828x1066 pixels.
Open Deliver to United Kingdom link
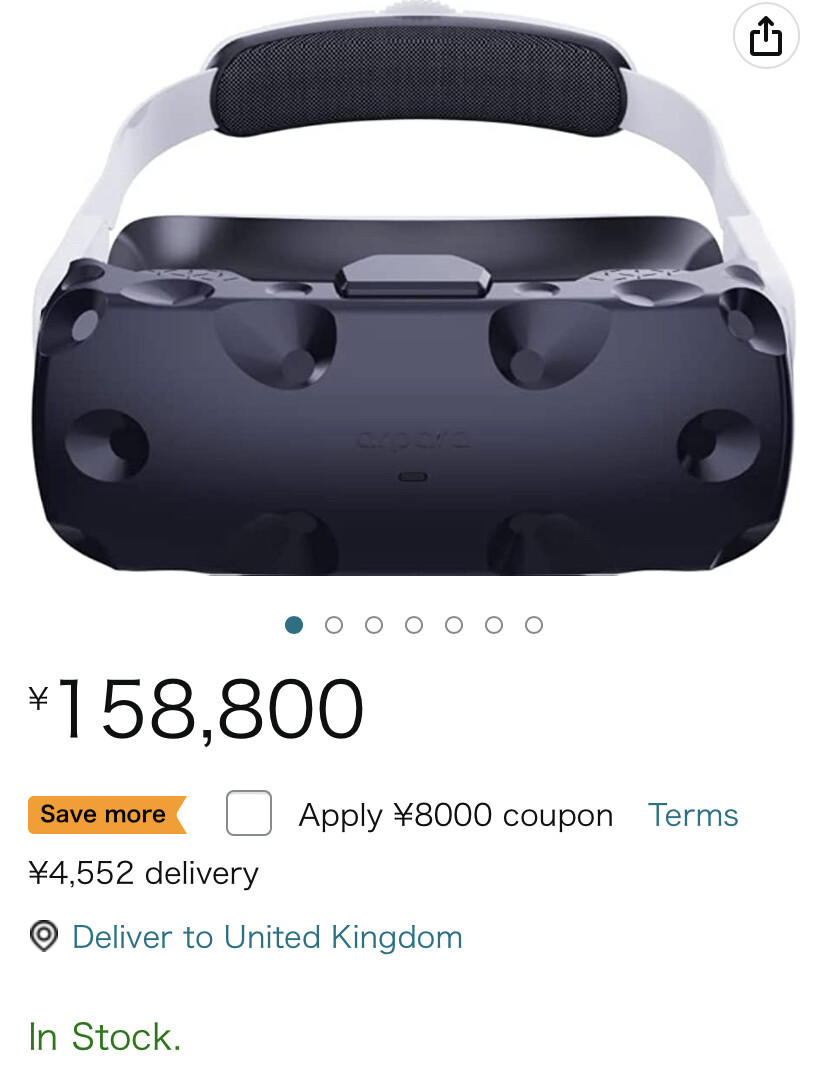coord(268,937)
